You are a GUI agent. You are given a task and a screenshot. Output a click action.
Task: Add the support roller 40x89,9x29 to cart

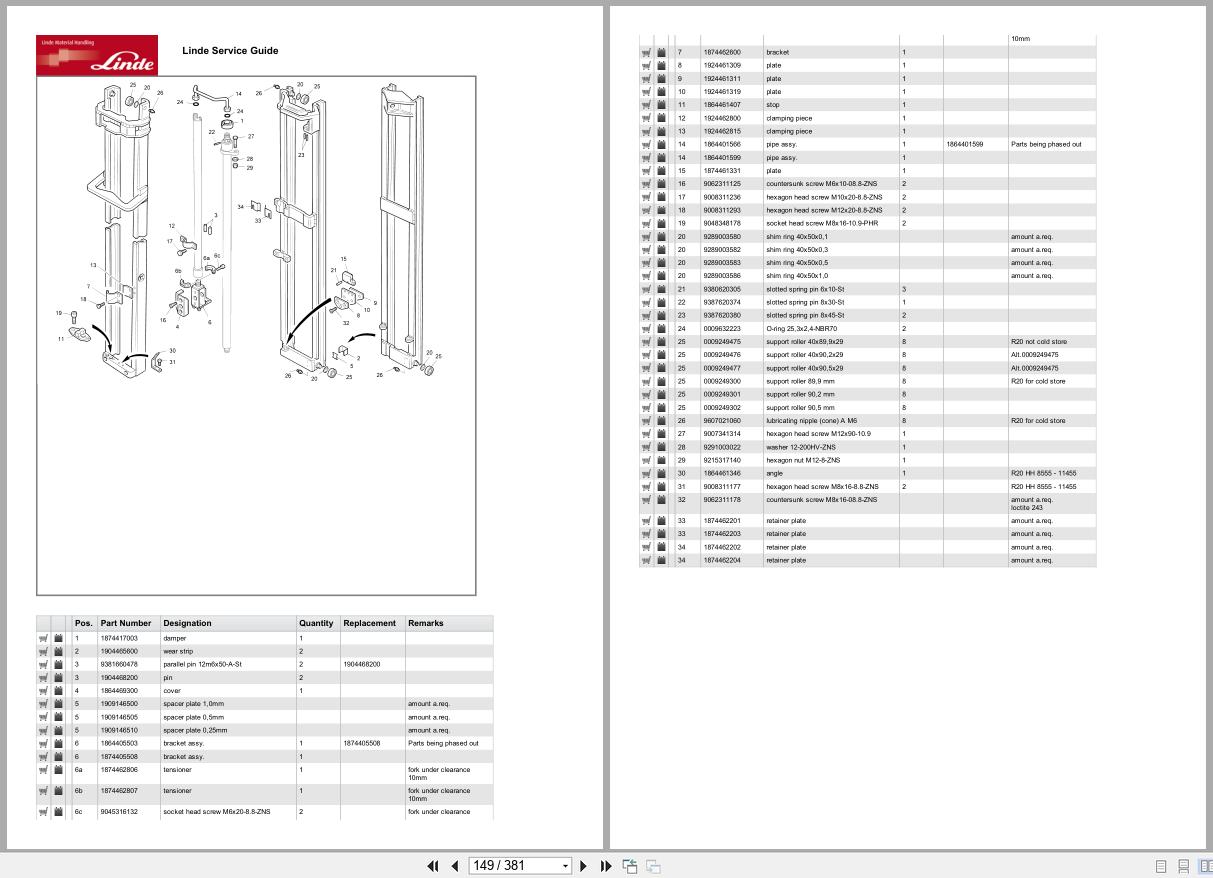(647, 341)
